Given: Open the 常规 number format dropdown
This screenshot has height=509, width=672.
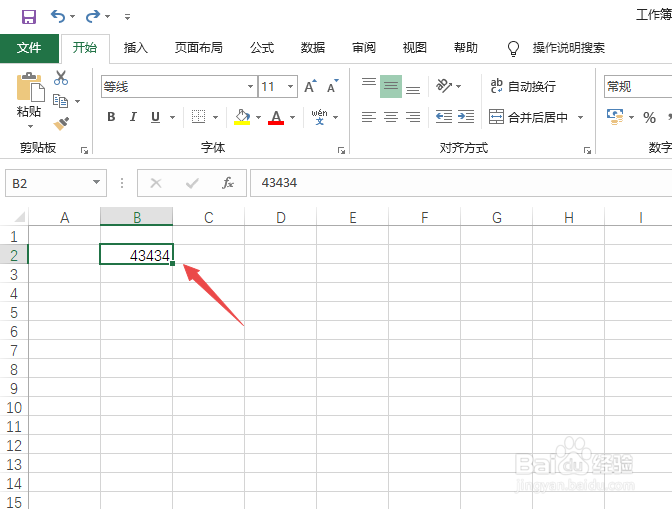Looking at the screenshot, I should 638,87.
